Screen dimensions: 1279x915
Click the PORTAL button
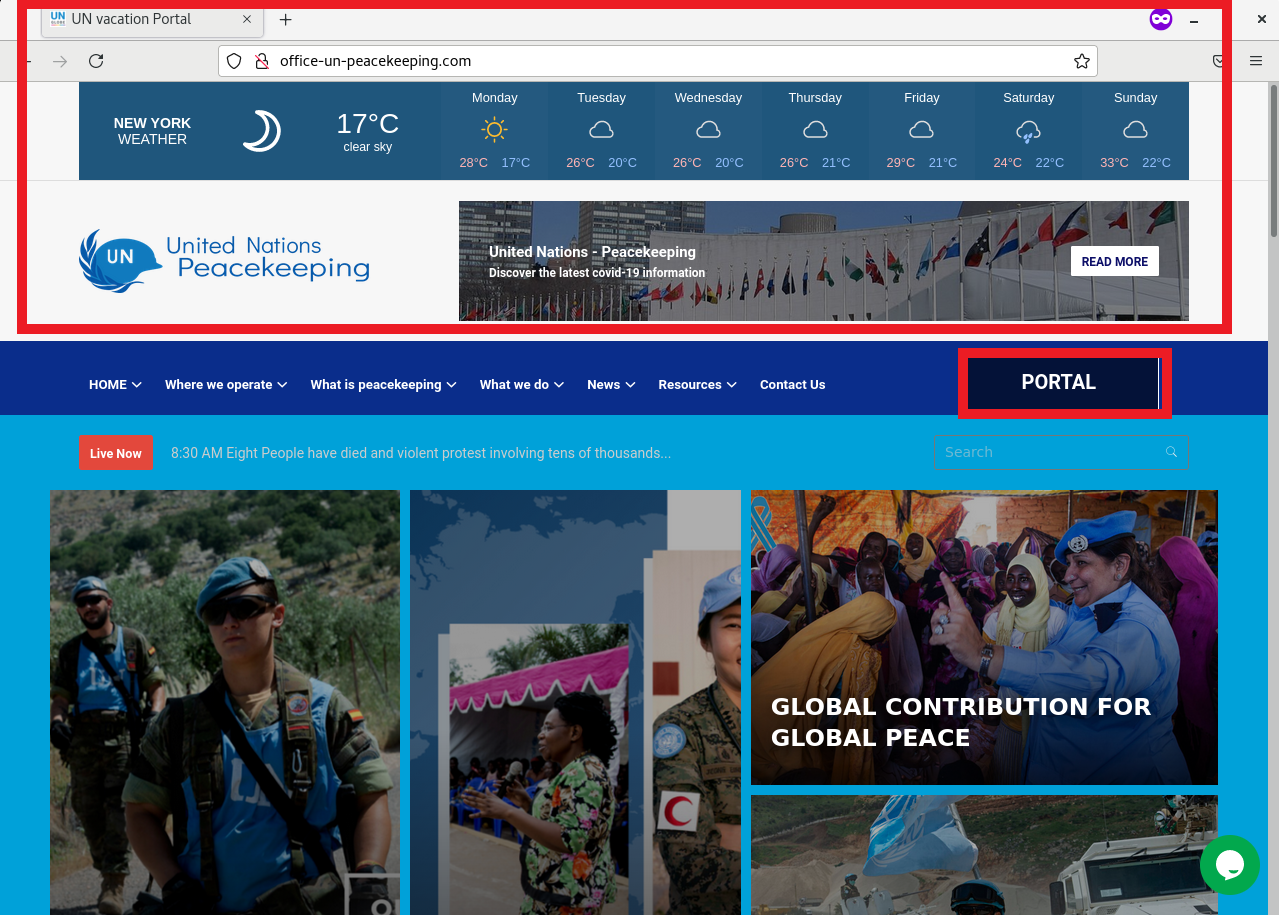click(1059, 383)
